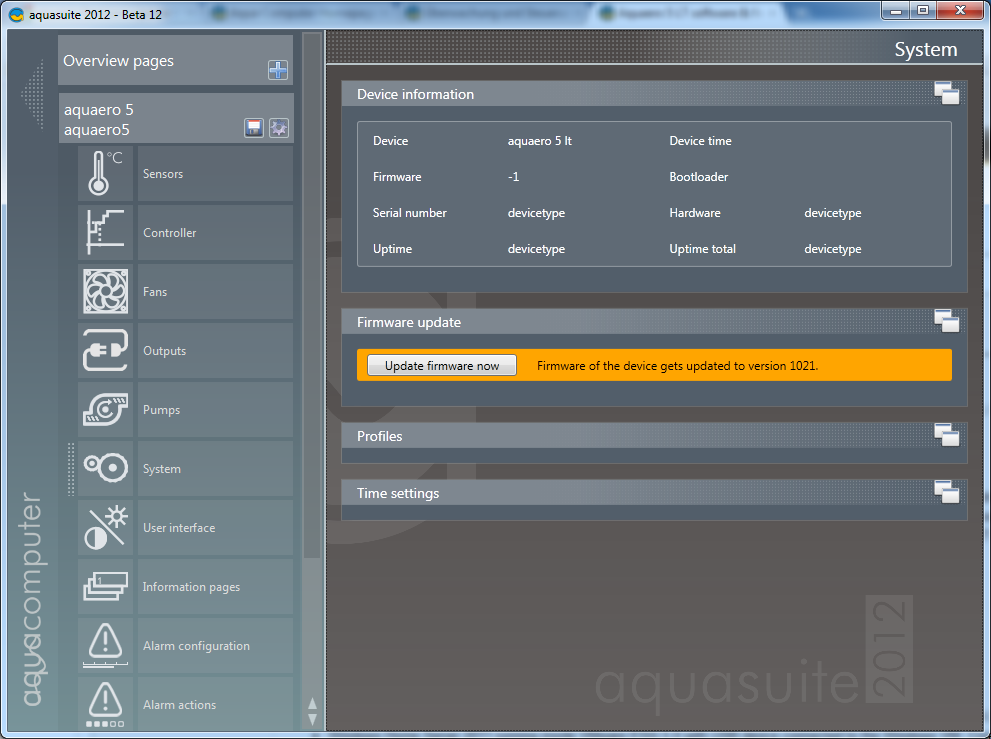This screenshot has height=739, width=991.
Task: Expand the Time settings panel
Action: click(947, 492)
